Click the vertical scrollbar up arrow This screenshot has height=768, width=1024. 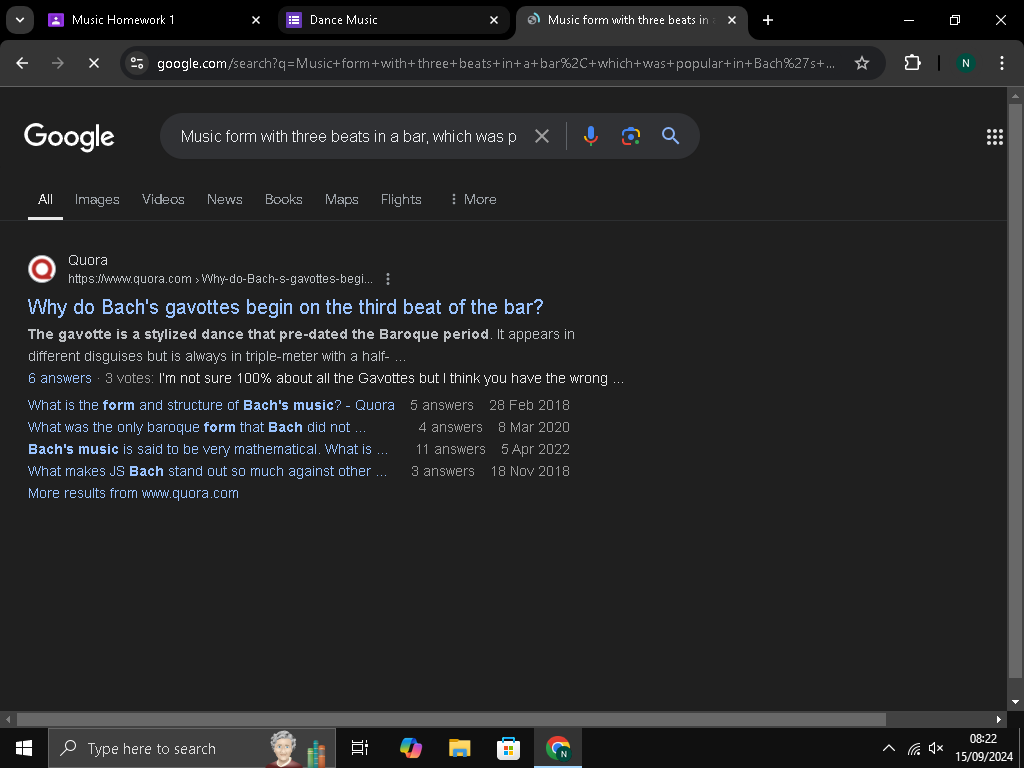(x=1015, y=97)
